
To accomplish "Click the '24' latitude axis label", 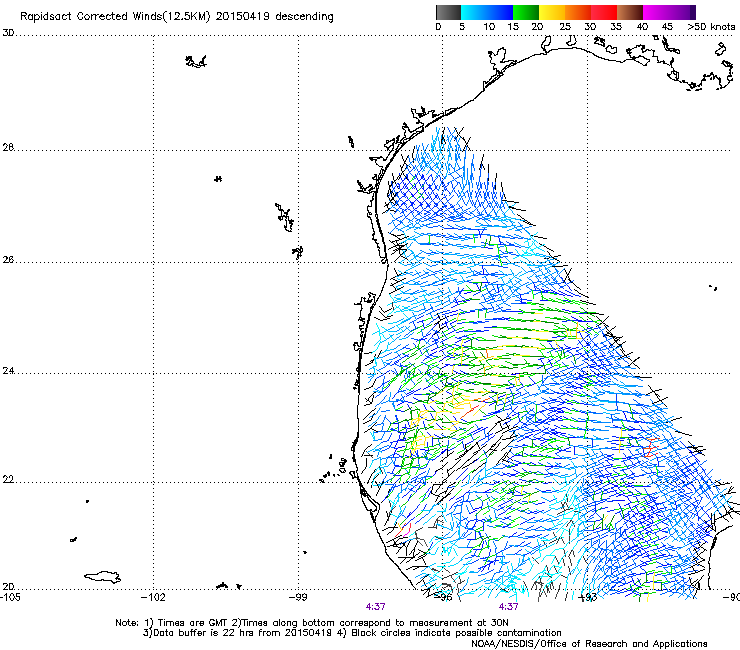I will pyautogui.click(x=8, y=371).
